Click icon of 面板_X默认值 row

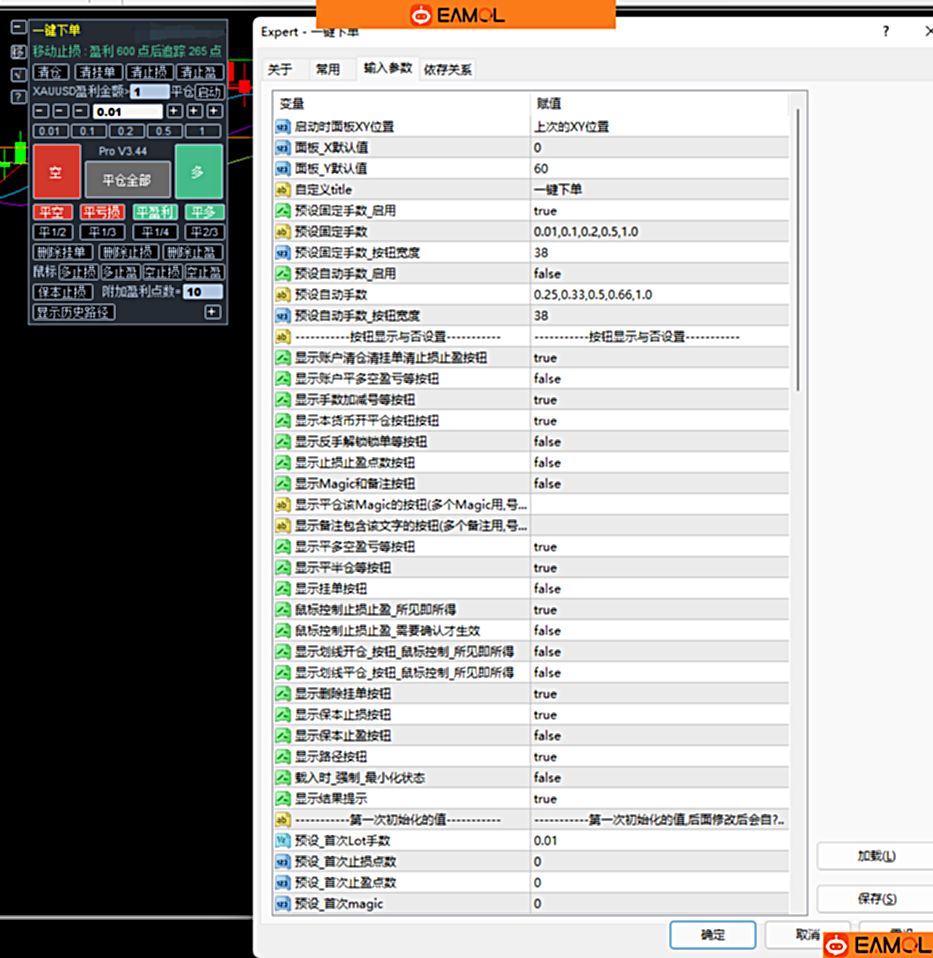(x=282, y=148)
